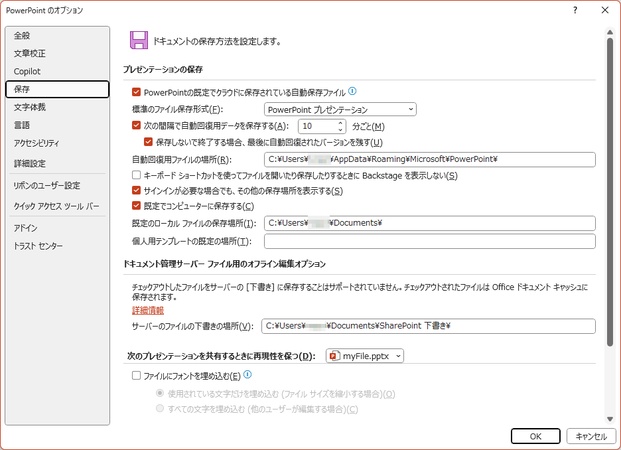Click the AutoRecover minutes value field
The image size is (621, 450).
[x=317, y=126]
